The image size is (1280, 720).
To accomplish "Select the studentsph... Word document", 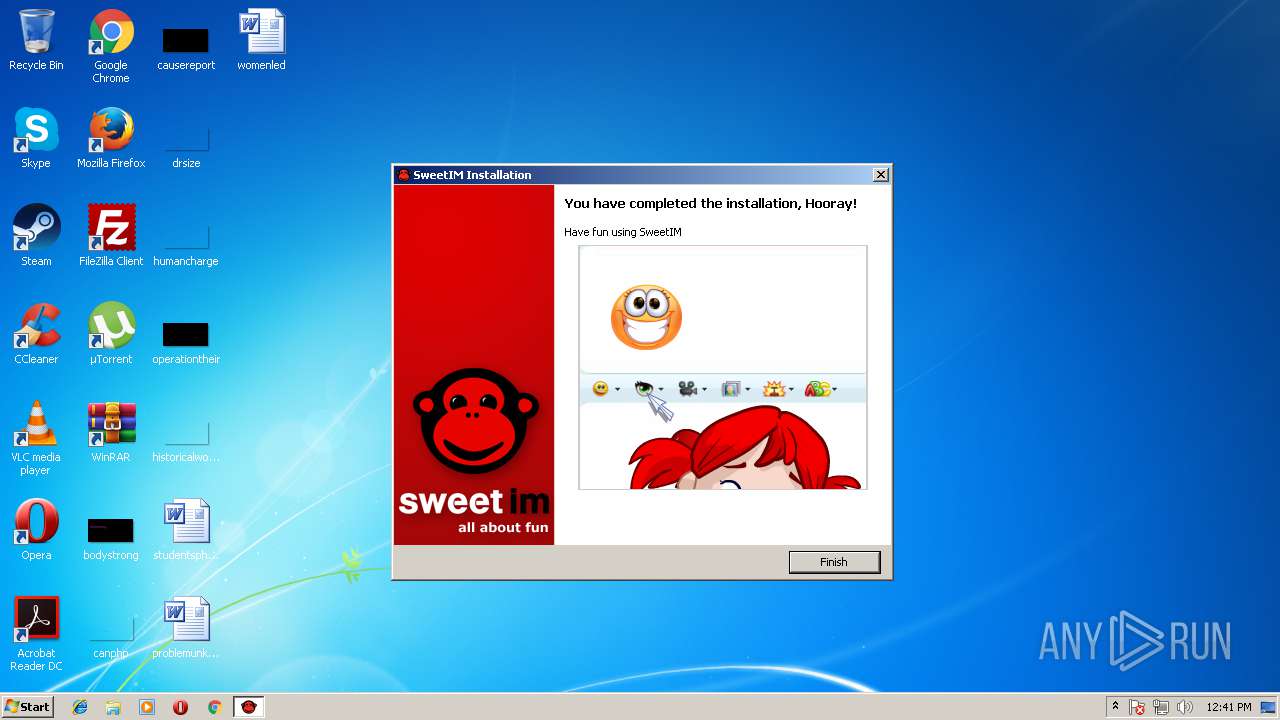I will pos(186,531).
